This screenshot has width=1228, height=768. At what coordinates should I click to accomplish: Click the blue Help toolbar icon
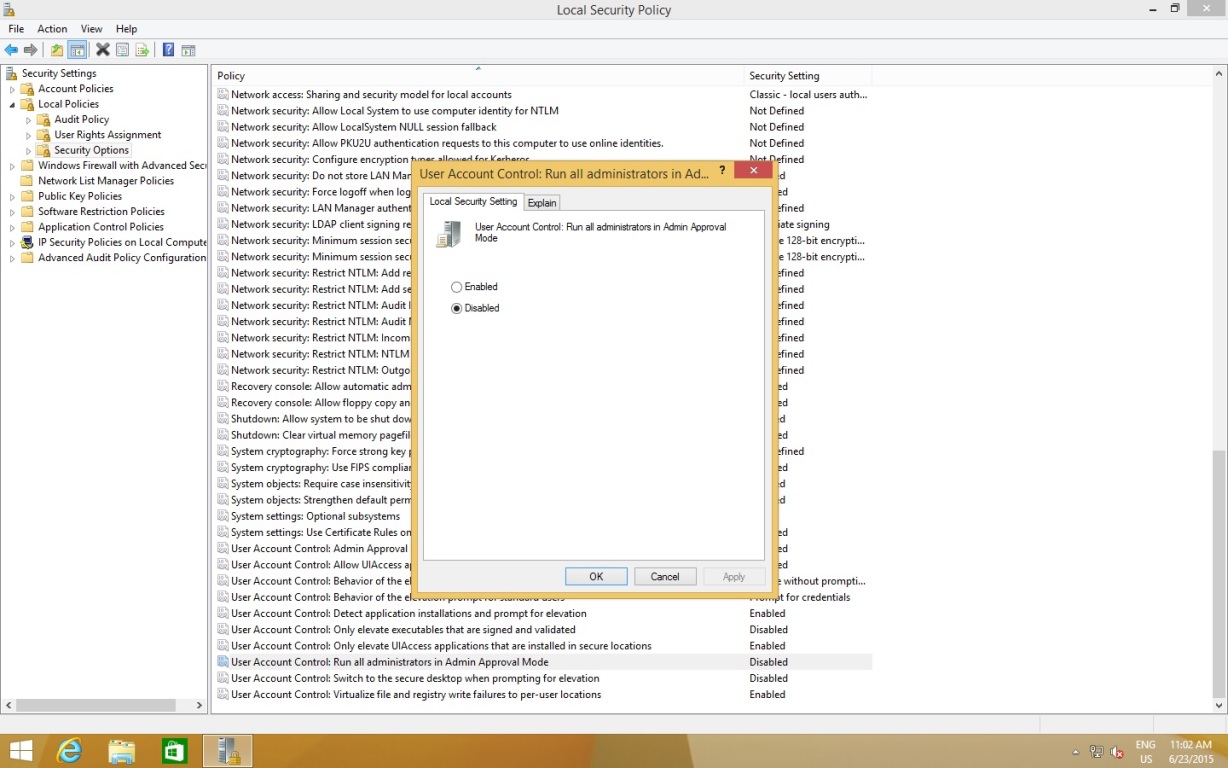(168, 50)
